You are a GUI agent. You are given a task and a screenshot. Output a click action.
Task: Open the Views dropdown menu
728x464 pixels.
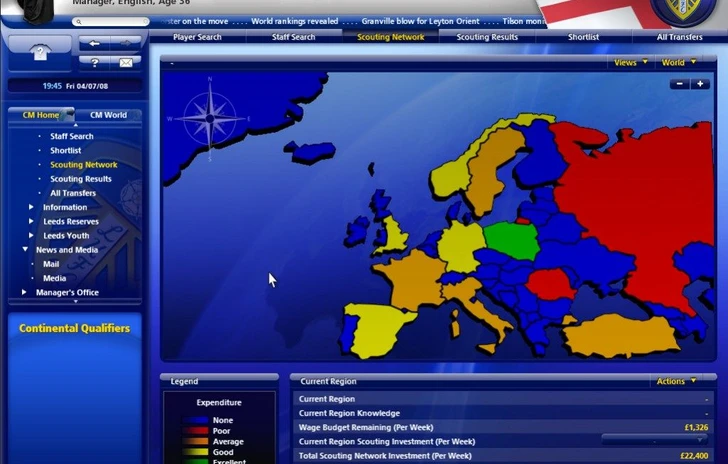pyautogui.click(x=630, y=62)
